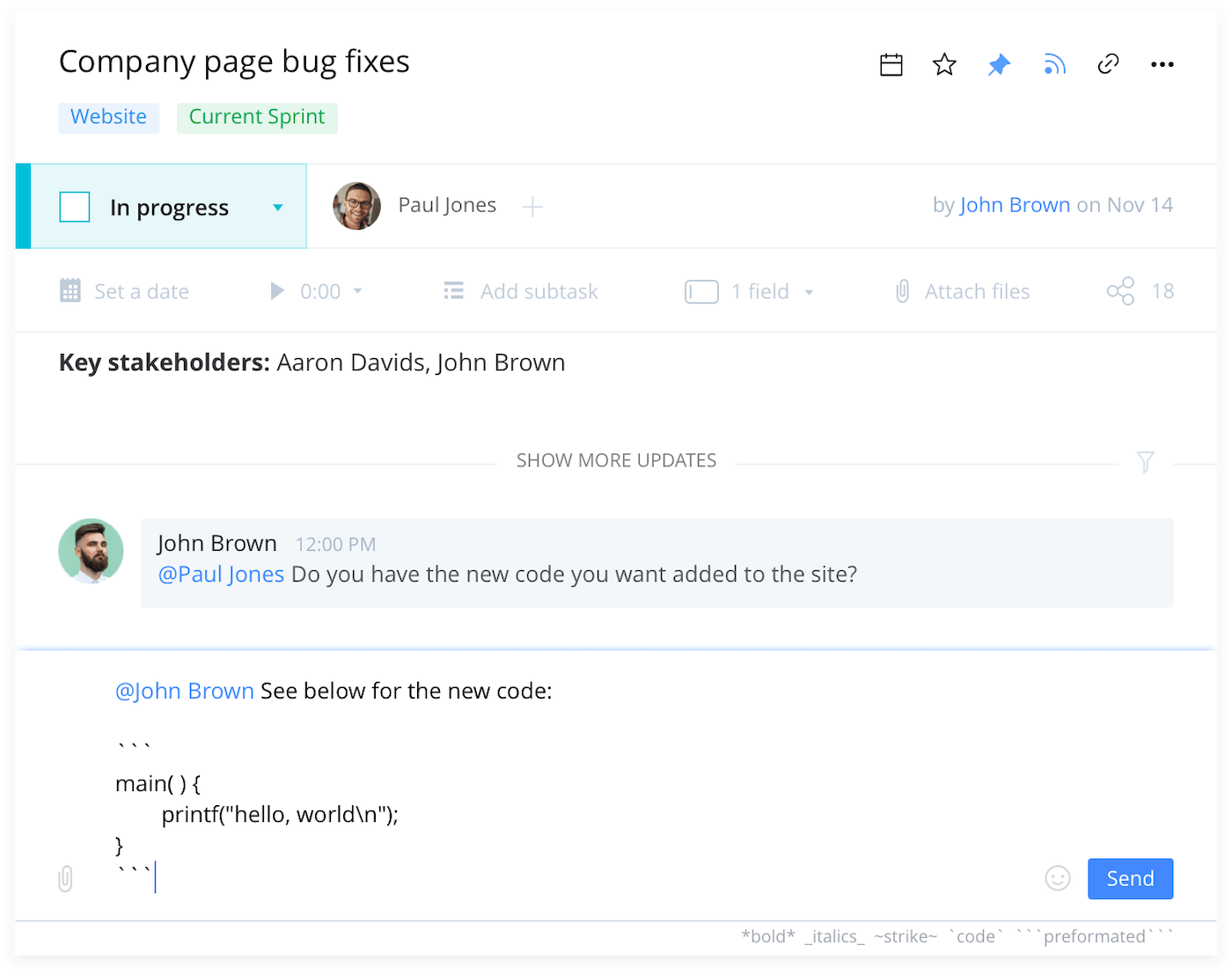The image size is (1232, 975).
Task: Click the 12:00 PM comment timestamp
Action: pyautogui.click(x=335, y=545)
